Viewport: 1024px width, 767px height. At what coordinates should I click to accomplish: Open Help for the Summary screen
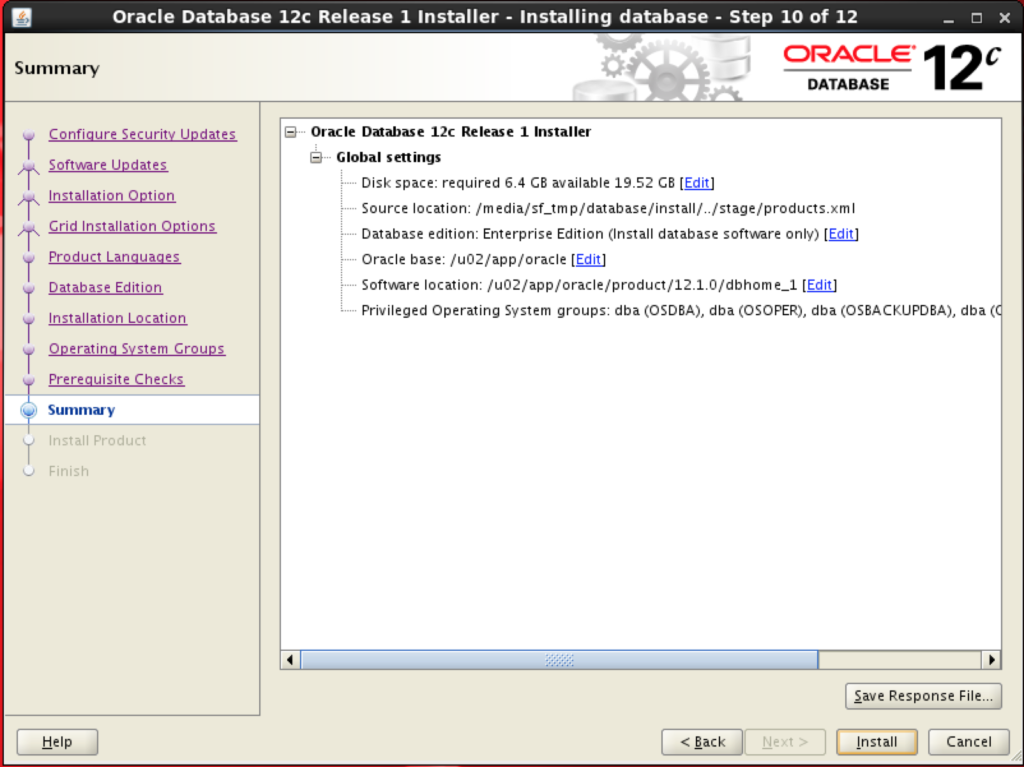[x=56, y=741]
